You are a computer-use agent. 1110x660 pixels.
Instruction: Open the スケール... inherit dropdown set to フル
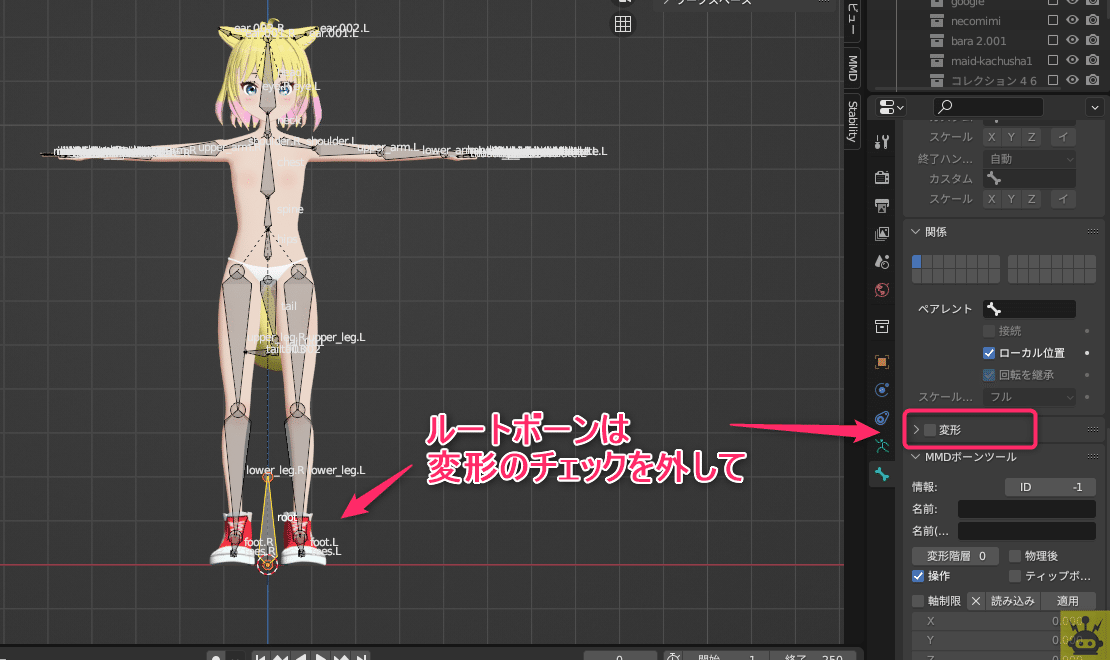tap(1029, 397)
